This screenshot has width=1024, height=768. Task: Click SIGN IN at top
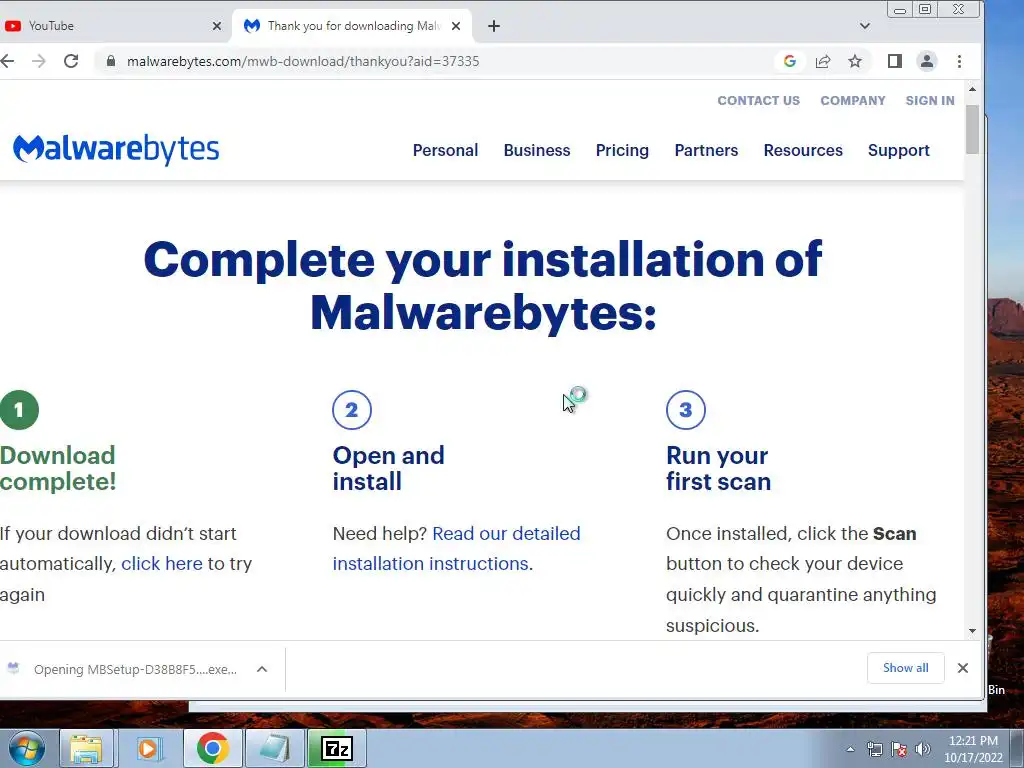930,101
